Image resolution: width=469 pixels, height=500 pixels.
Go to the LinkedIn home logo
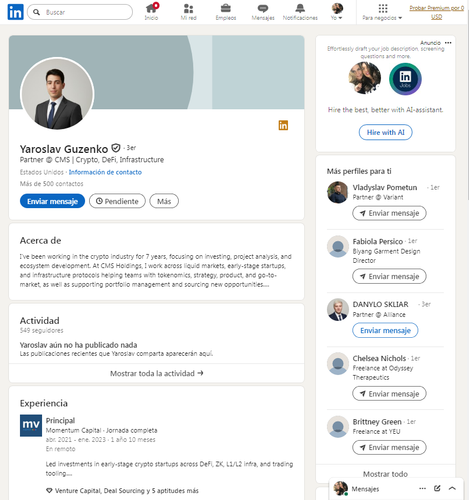point(15,12)
